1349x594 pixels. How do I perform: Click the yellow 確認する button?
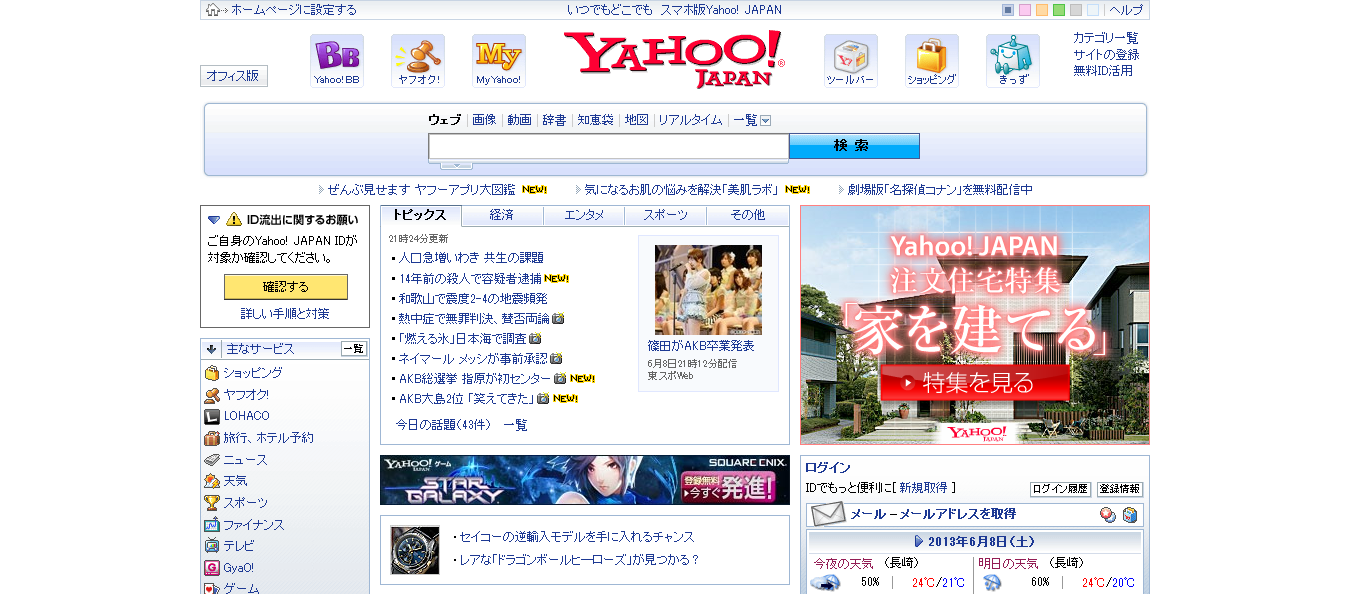[286, 287]
